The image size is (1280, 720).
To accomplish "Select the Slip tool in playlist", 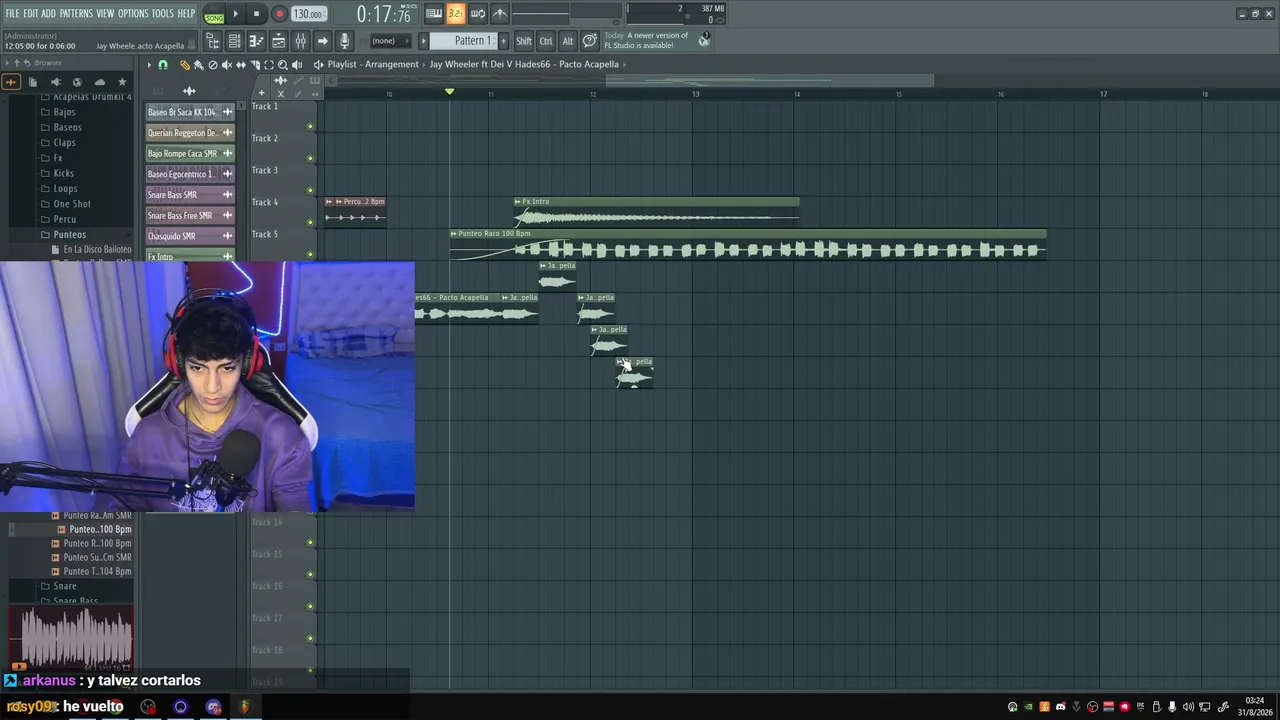I will [240, 65].
